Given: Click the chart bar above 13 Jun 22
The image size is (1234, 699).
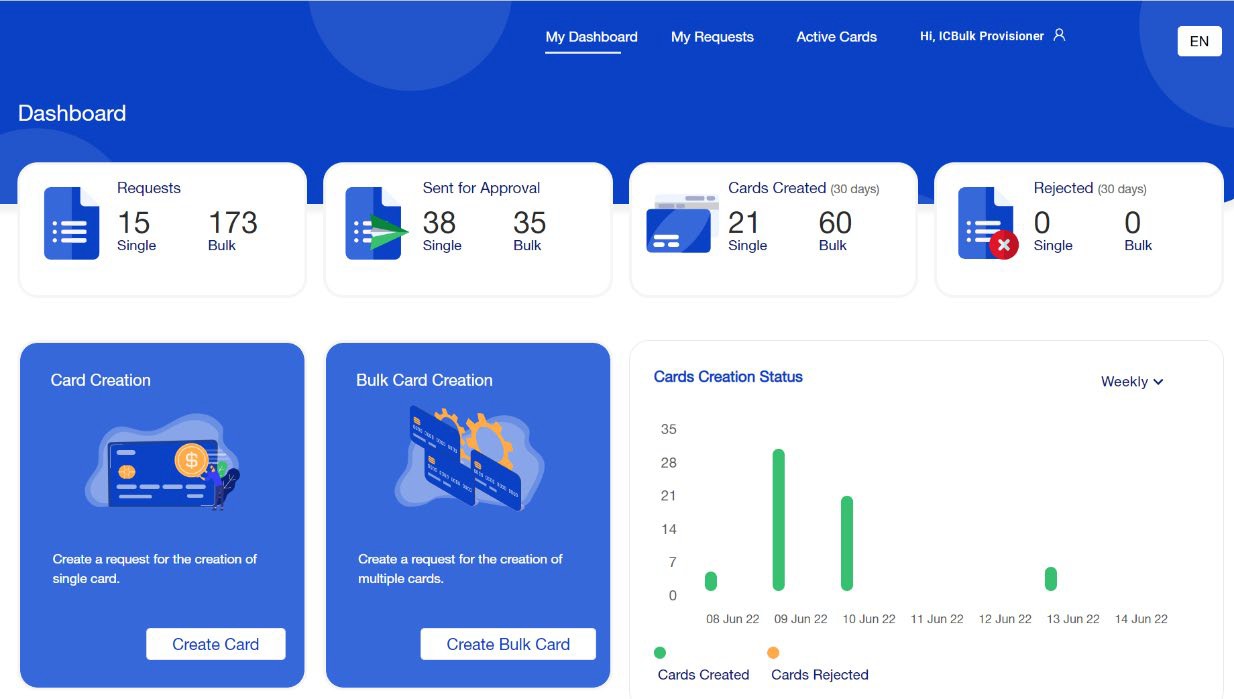Looking at the screenshot, I should [x=1051, y=578].
